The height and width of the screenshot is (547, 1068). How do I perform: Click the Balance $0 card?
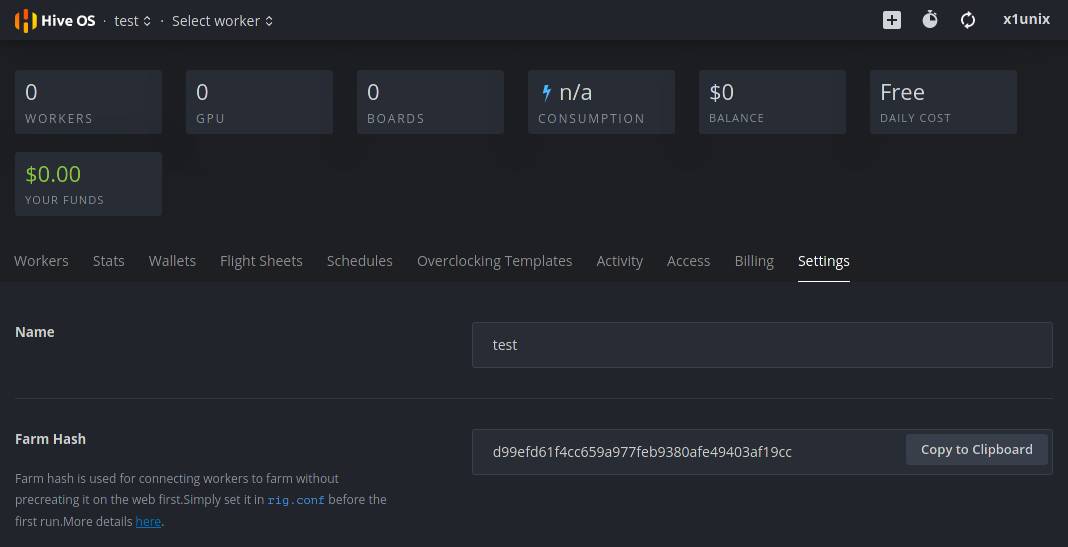tap(772, 102)
